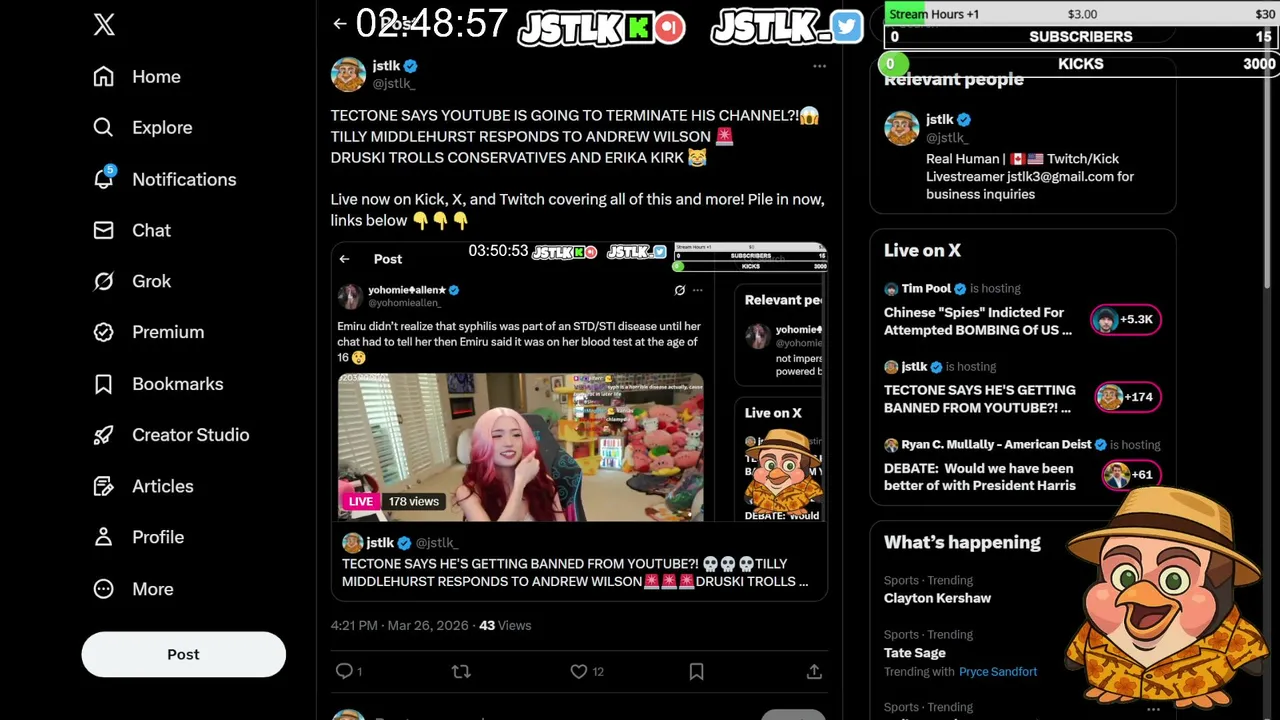Expand the More menu in sidebar

pyautogui.click(x=133, y=589)
